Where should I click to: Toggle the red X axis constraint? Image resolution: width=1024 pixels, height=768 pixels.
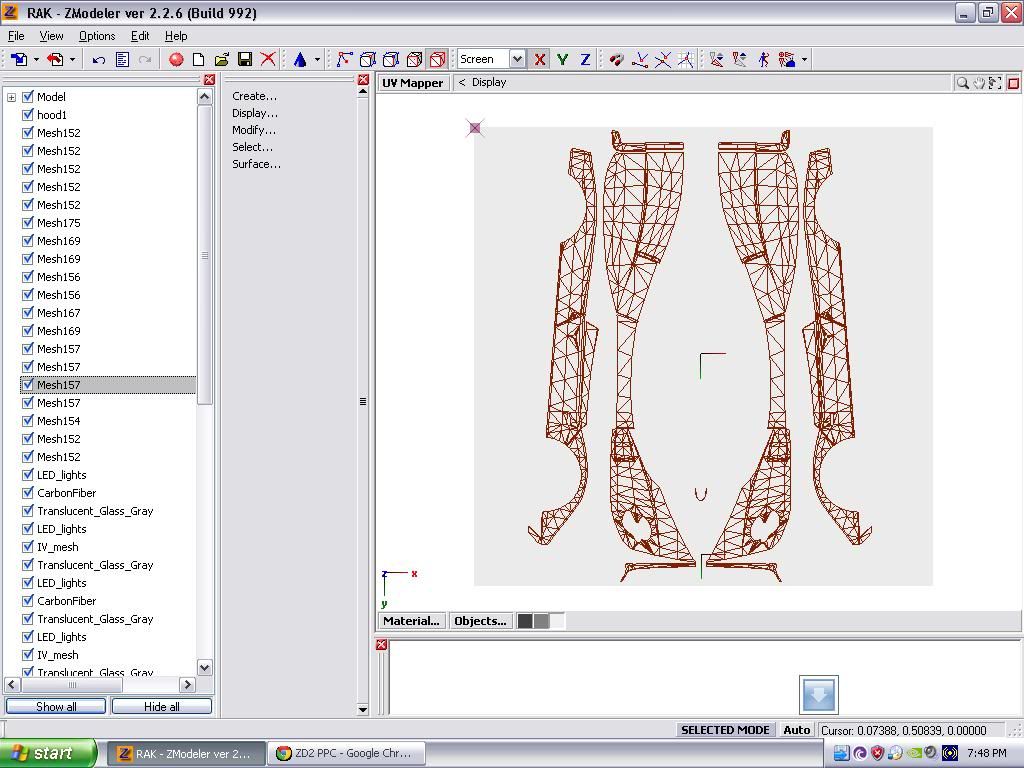click(x=540, y=60)
